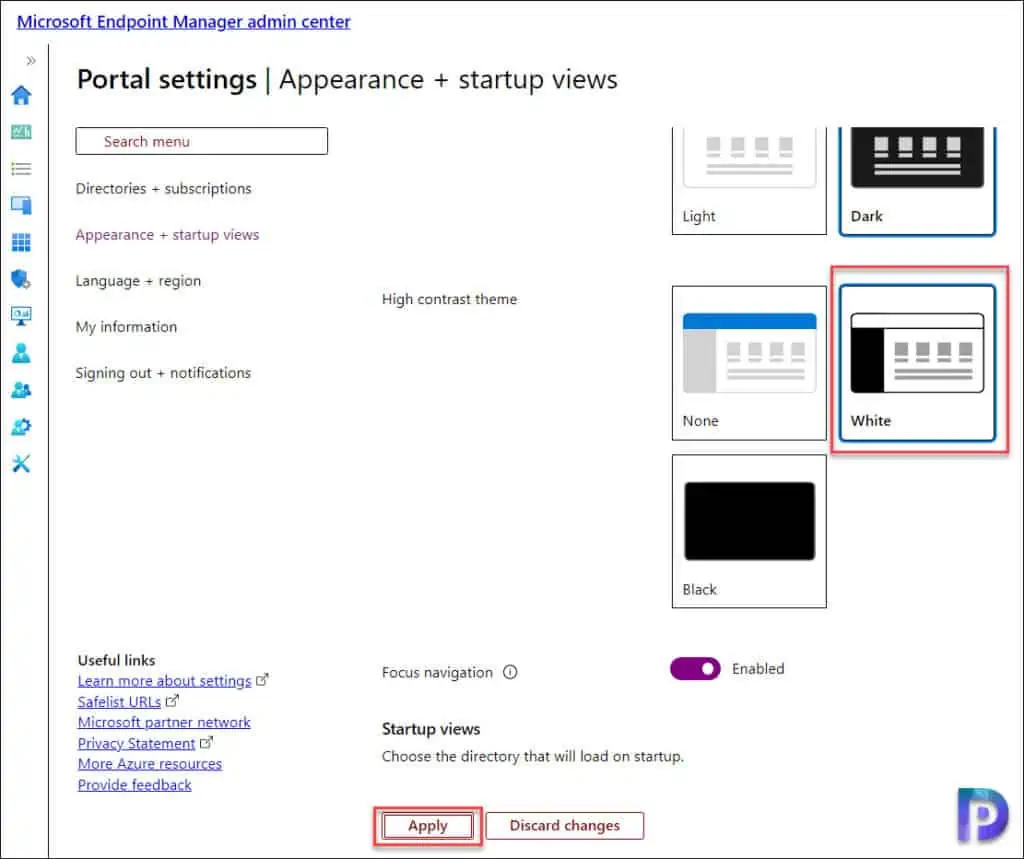1024x859 pixels.
Task: Click Focus navigation label text
Action: click(437, 672)
